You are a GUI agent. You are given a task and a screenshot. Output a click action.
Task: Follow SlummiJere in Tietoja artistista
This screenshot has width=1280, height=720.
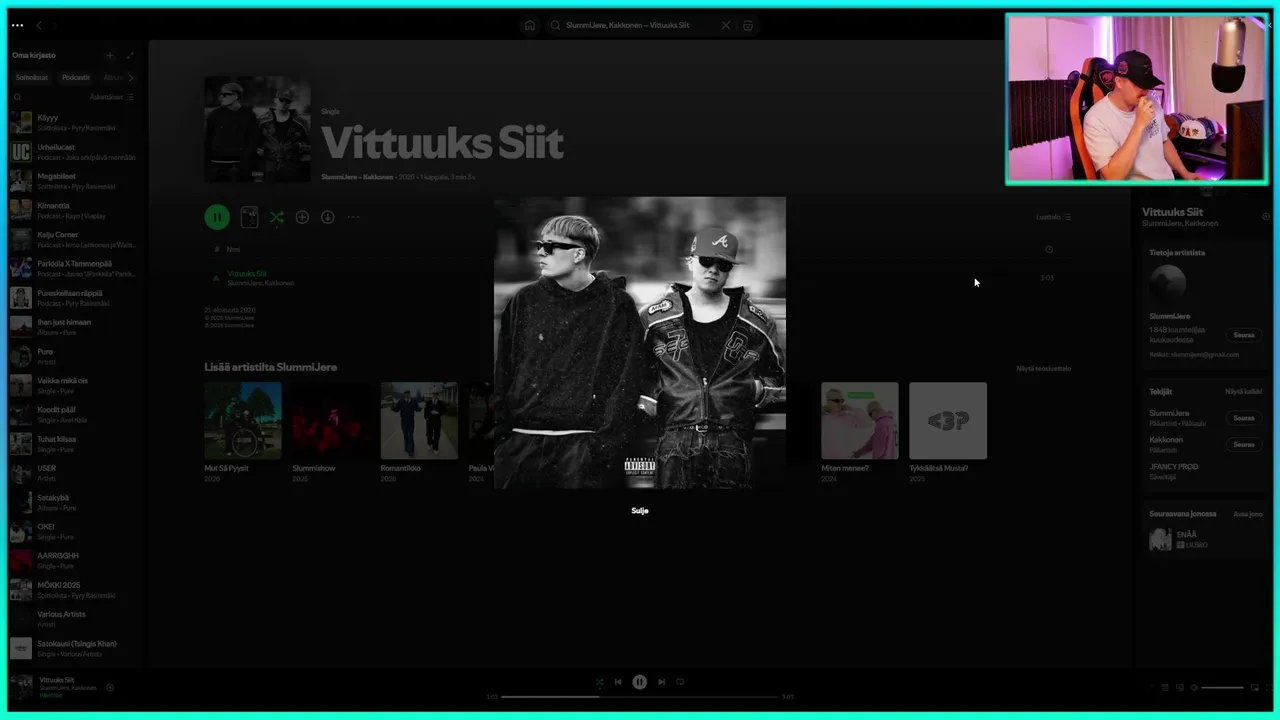click(1244, 335)
